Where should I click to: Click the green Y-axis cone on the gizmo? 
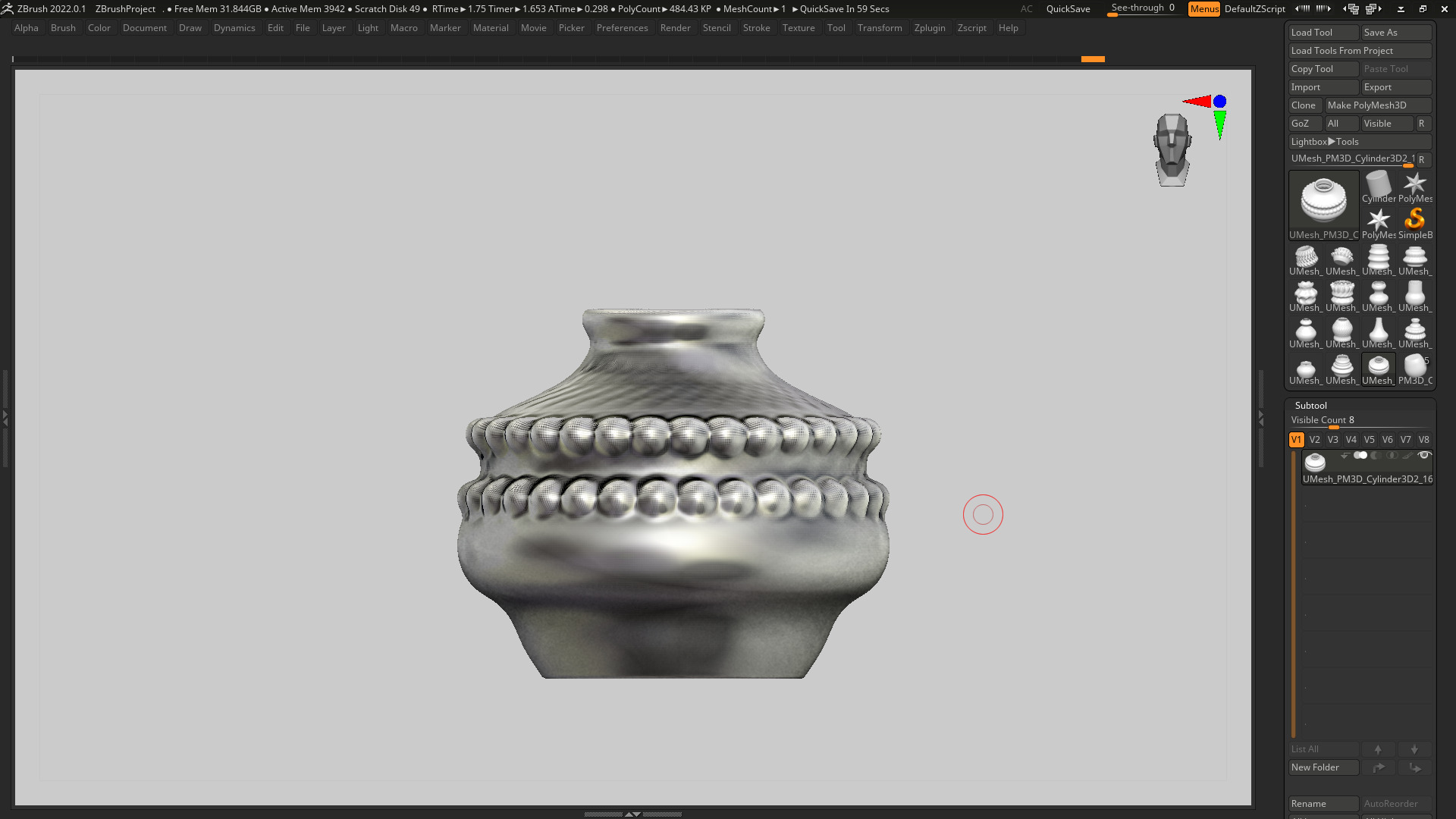(1219, 125)
